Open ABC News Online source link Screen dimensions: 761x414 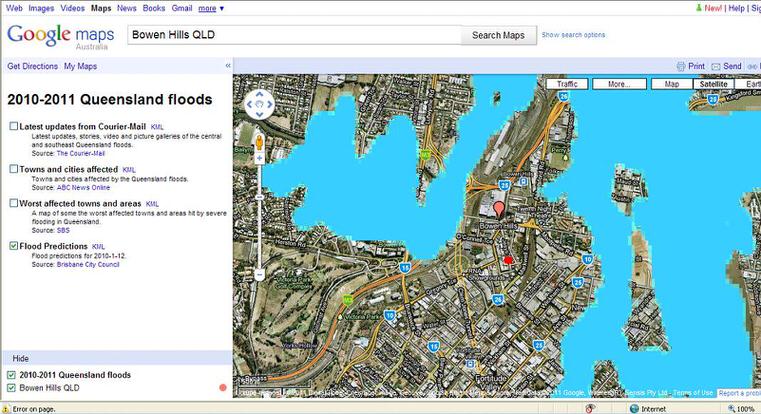click(x=83, y=187)
